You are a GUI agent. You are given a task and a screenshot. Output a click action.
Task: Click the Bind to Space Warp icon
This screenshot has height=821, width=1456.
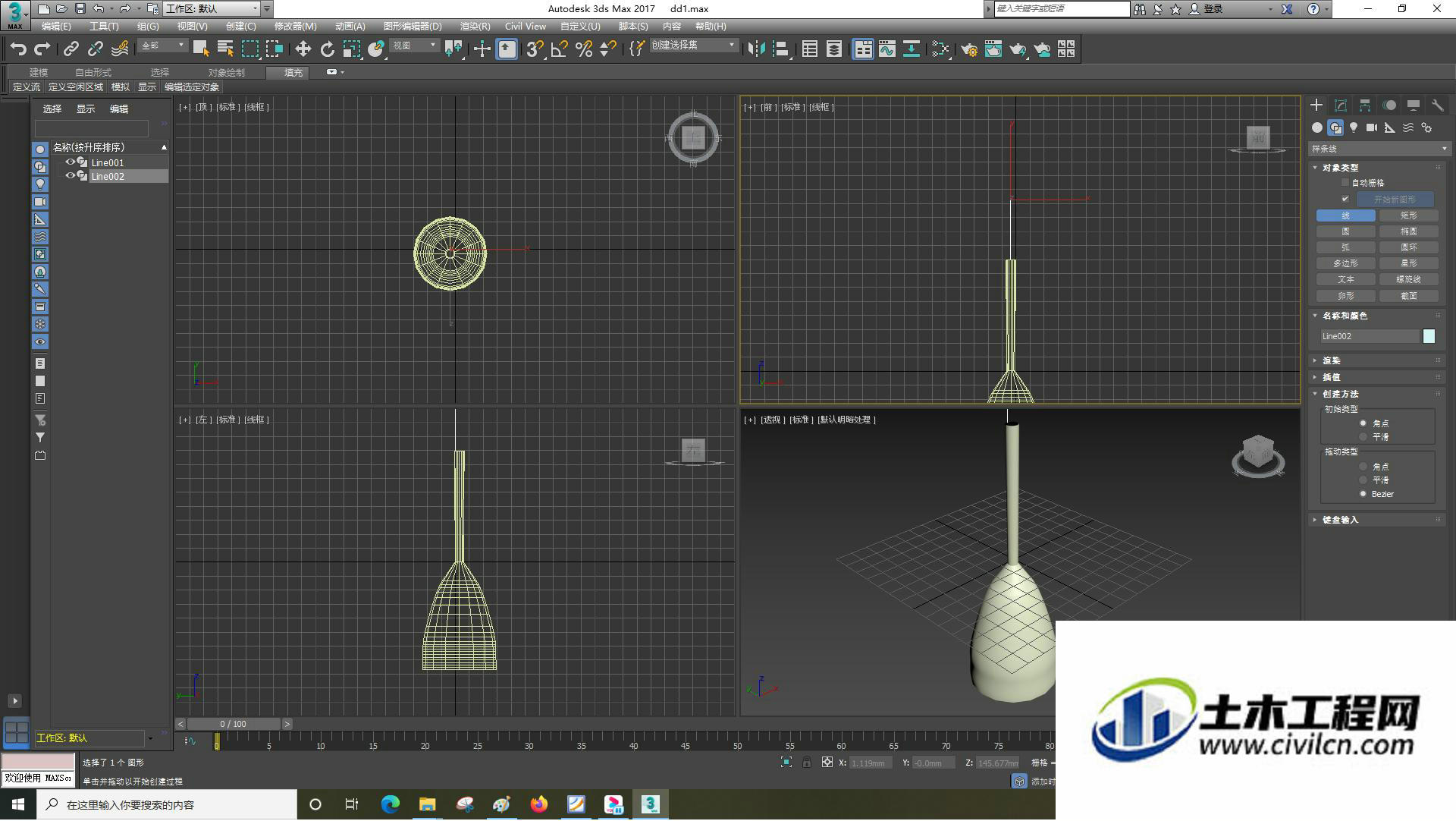(x=120, y=49)
